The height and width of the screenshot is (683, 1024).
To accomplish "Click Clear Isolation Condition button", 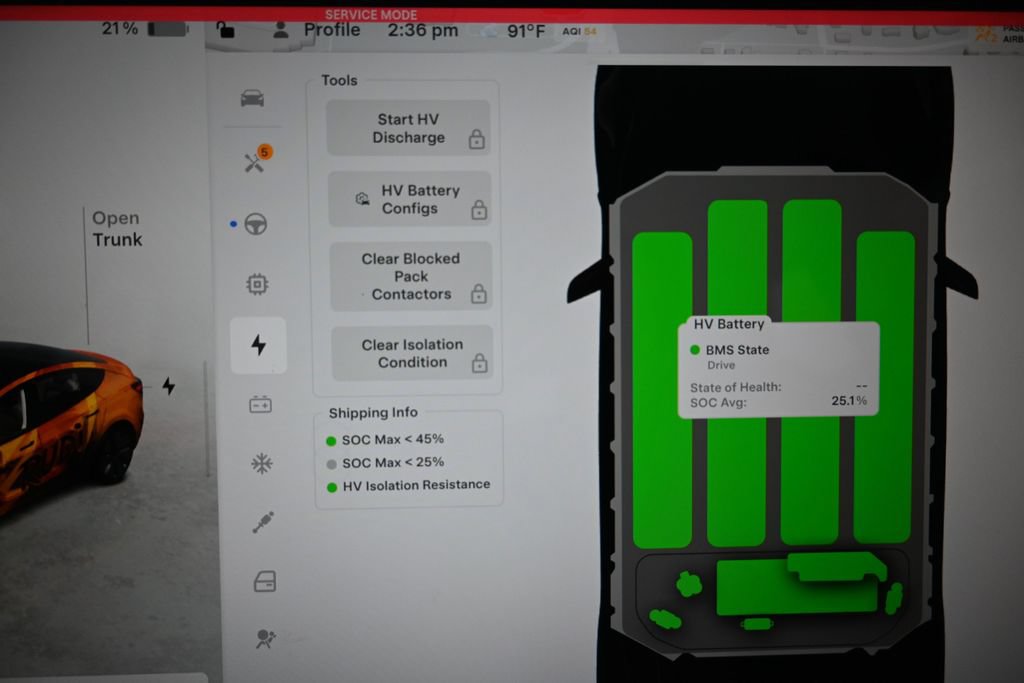I will [x=412, y=353].
